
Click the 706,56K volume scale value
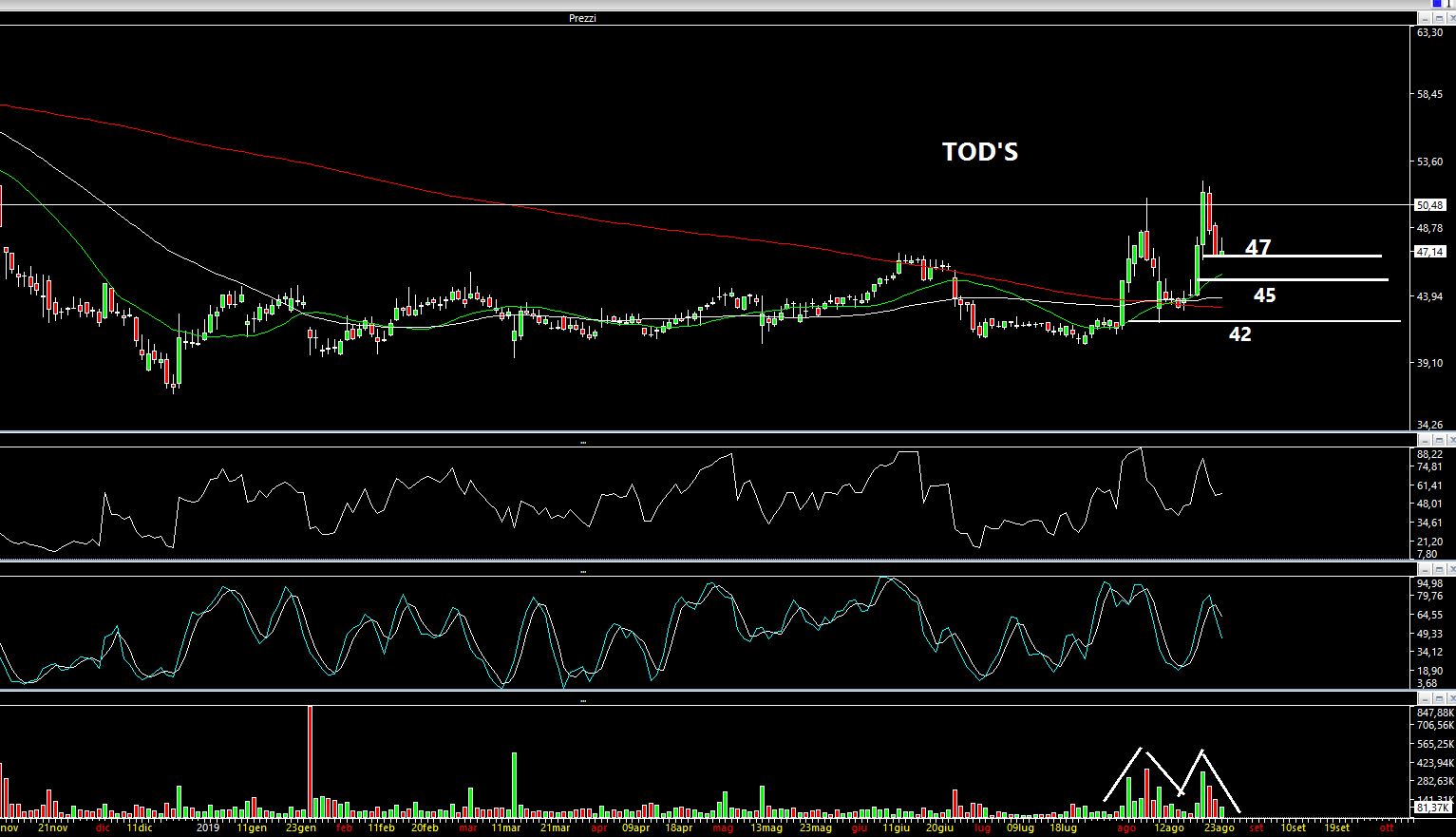tap(1434, 726)
